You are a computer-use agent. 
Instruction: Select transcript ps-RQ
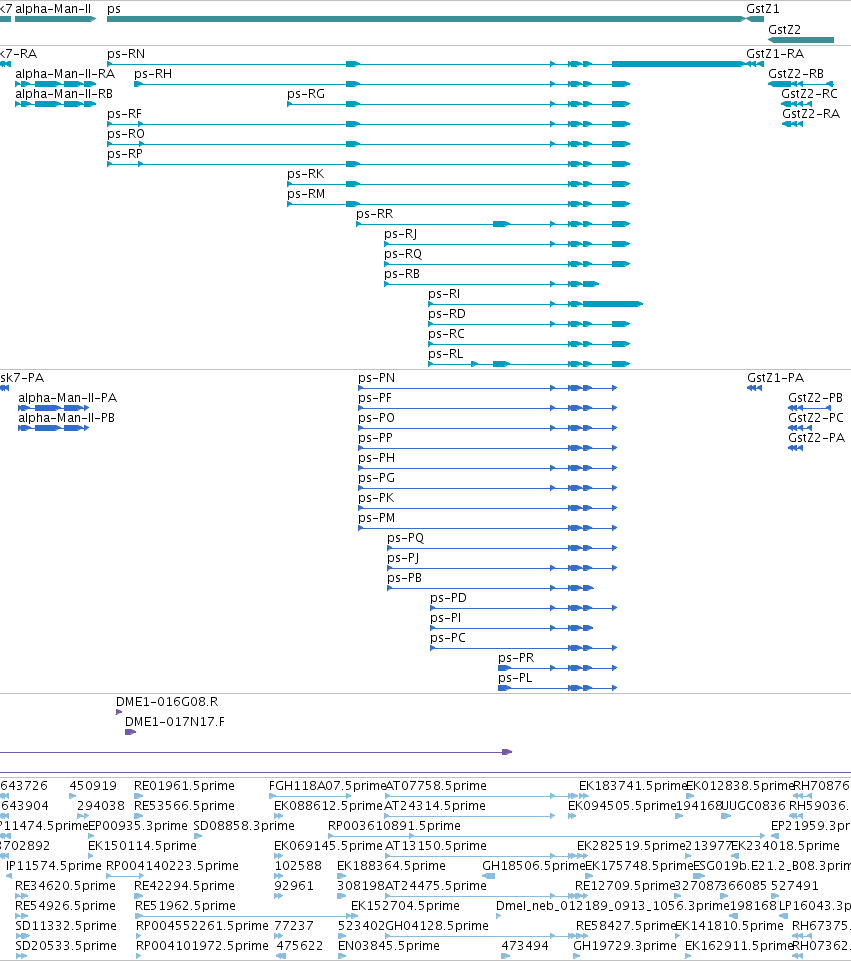pyautogui.click(x=403, y=254)
